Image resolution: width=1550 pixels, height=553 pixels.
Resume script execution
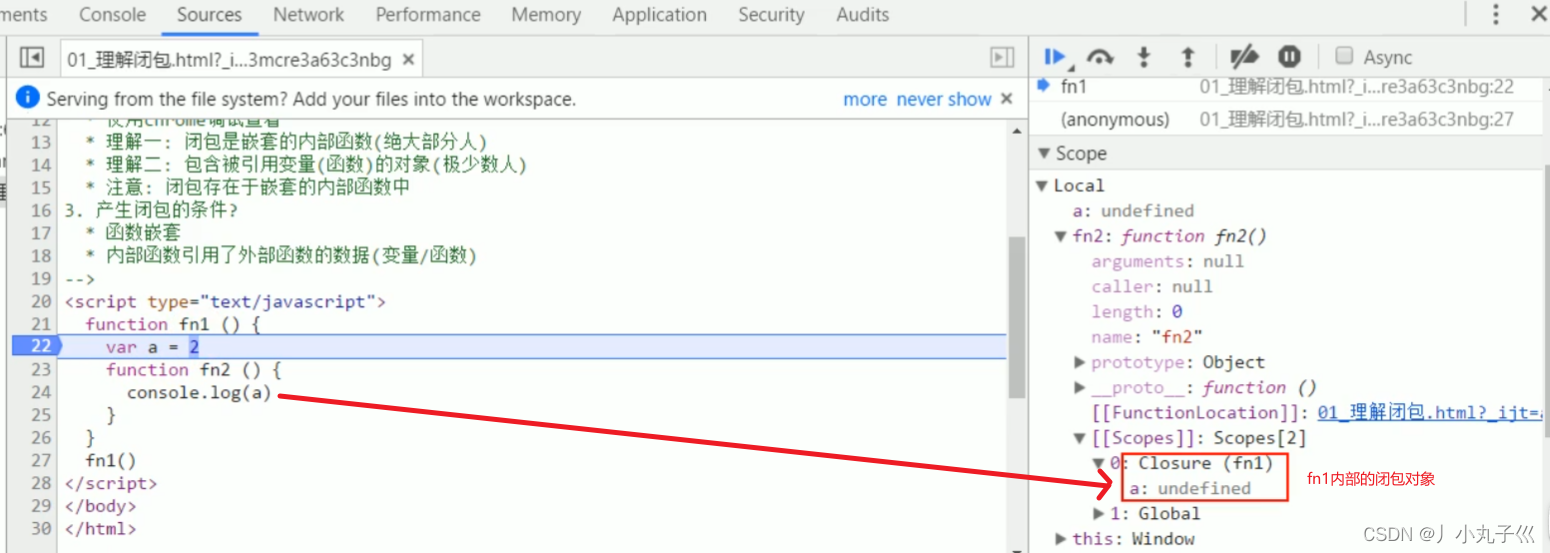click(x=1056, y=58)
